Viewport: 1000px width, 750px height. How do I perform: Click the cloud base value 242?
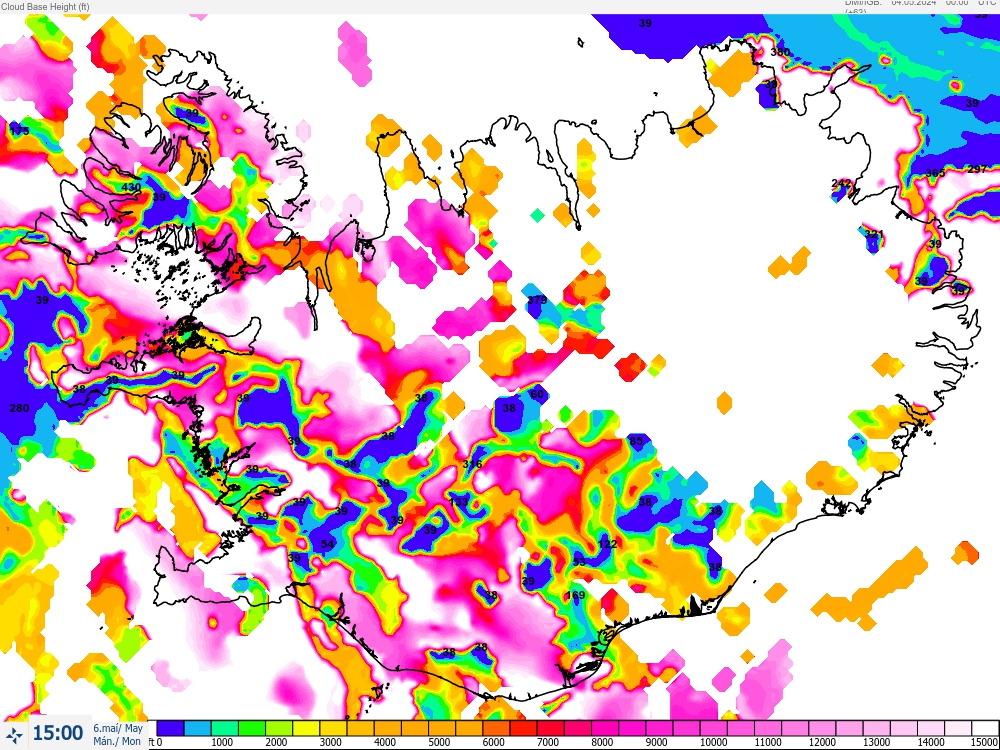(x=841, y=183)
